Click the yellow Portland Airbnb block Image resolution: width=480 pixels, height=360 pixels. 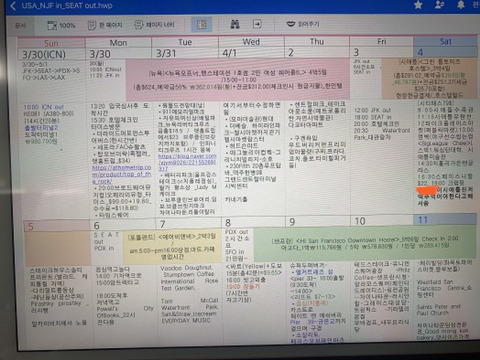click(172, 246)
